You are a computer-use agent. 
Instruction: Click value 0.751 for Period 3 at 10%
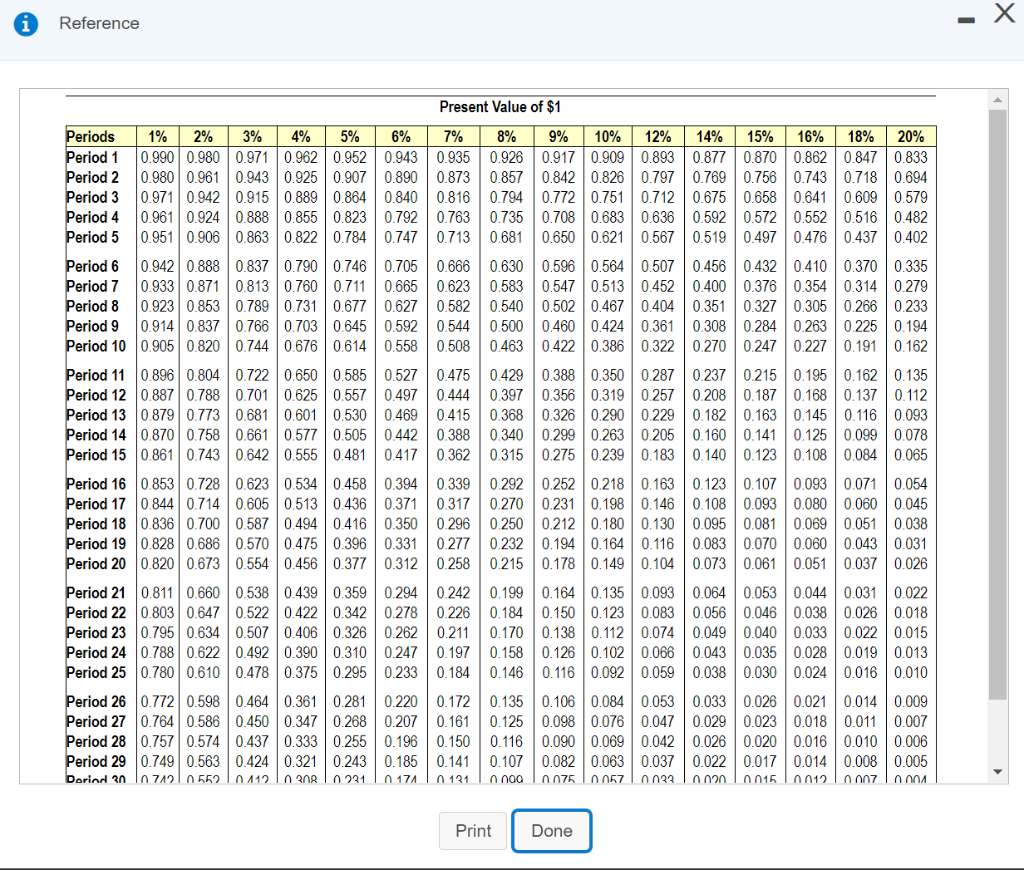point(607,197)
